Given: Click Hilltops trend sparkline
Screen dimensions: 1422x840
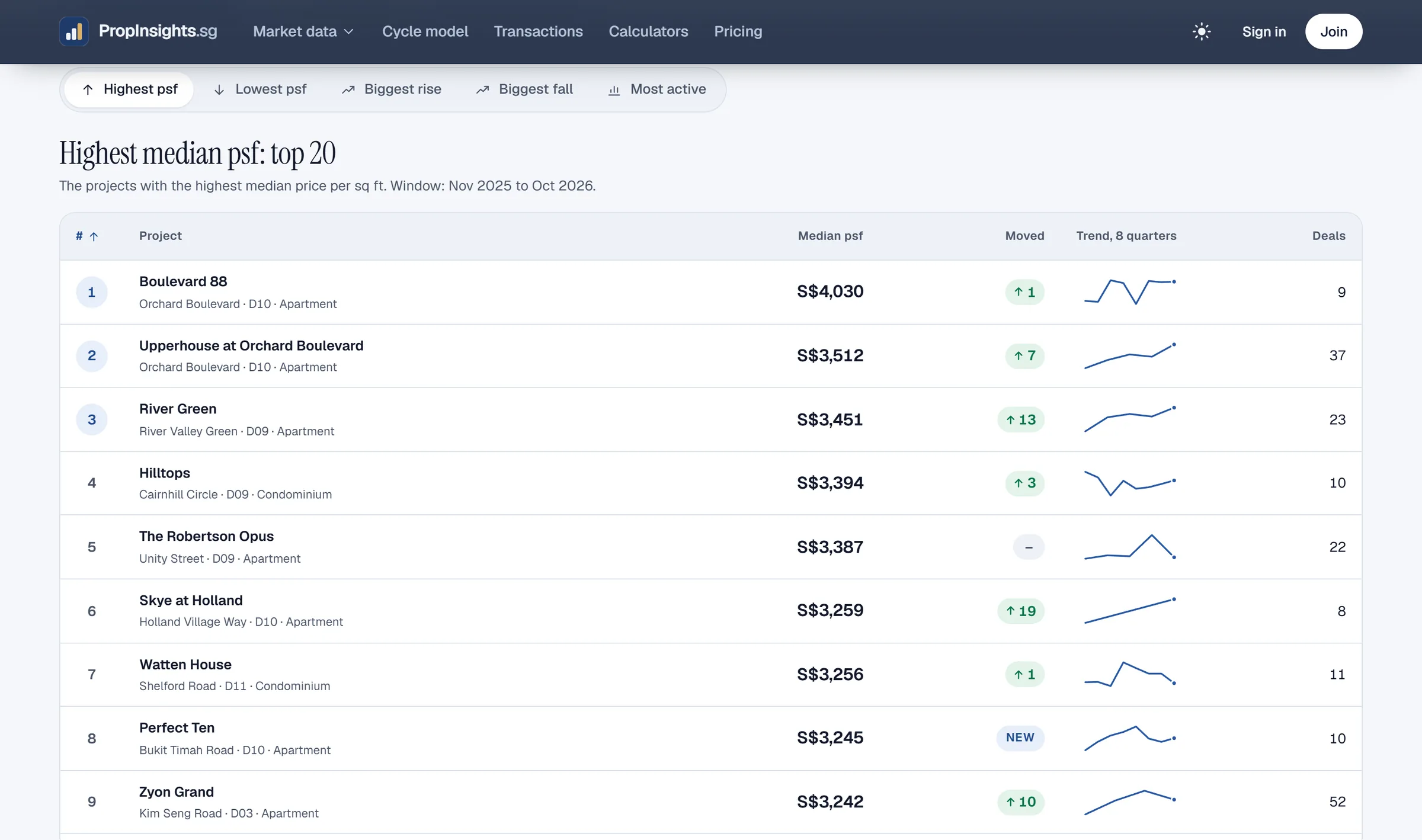Looking at the screenshot, I should [1130, 483].
